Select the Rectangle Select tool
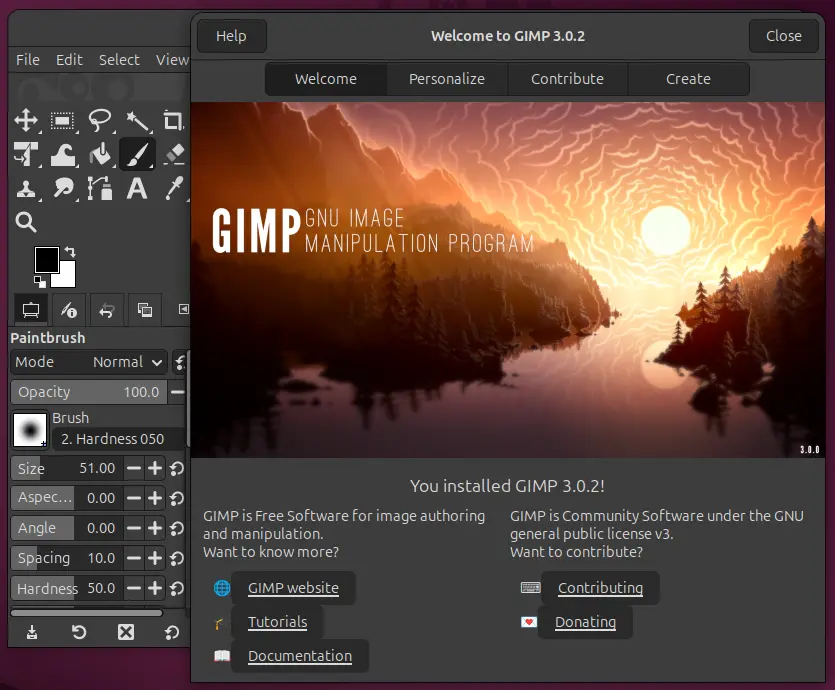 [63, 120]
